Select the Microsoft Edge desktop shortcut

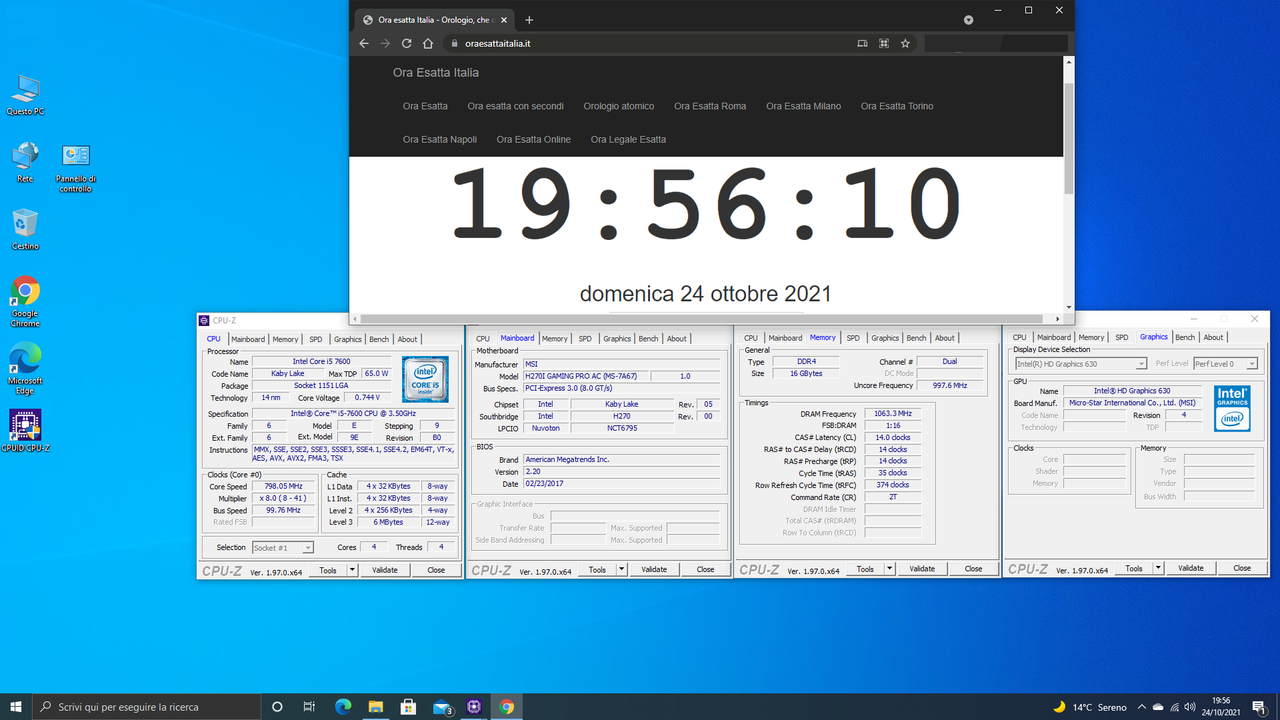coord(25,369)
